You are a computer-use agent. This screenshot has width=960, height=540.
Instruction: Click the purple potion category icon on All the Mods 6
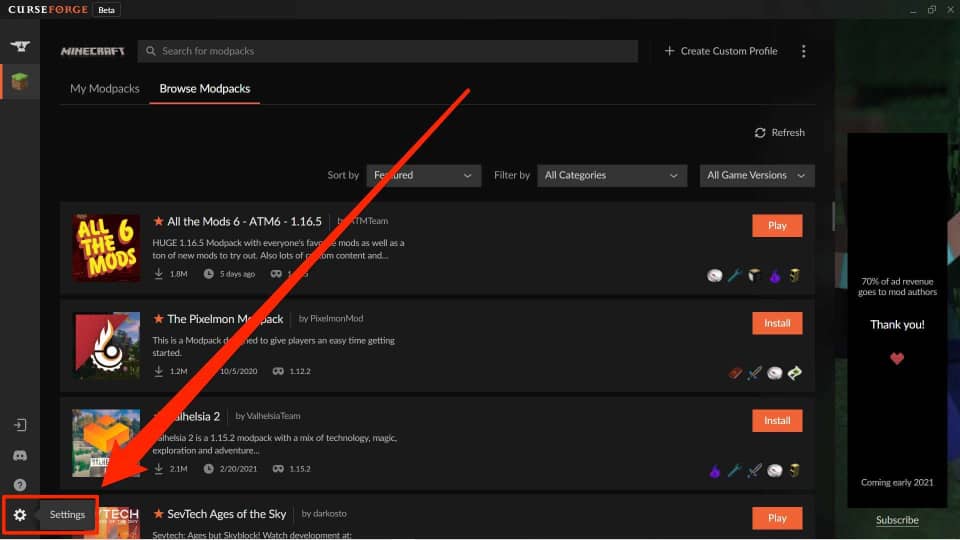point(774,276)
